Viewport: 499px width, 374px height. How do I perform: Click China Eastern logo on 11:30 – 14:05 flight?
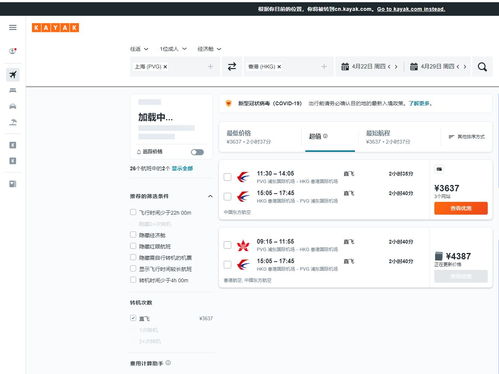point(243,177)
